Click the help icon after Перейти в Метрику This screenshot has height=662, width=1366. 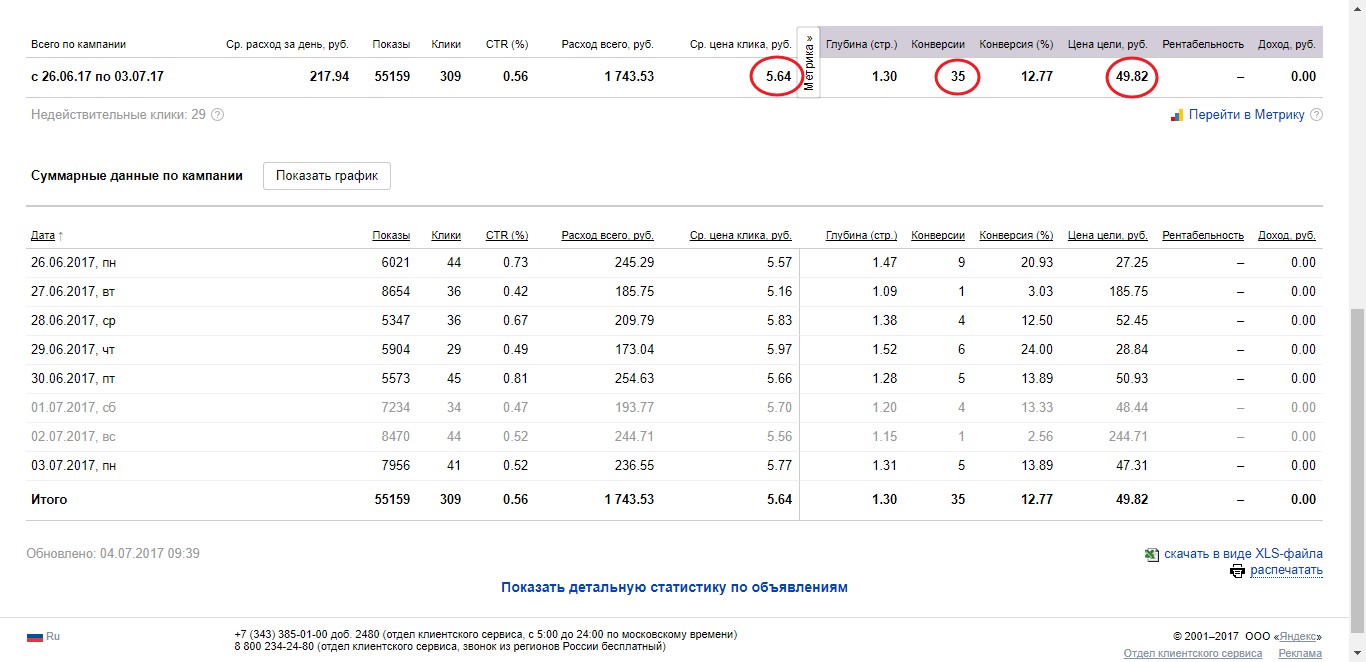click(1316, 115)
